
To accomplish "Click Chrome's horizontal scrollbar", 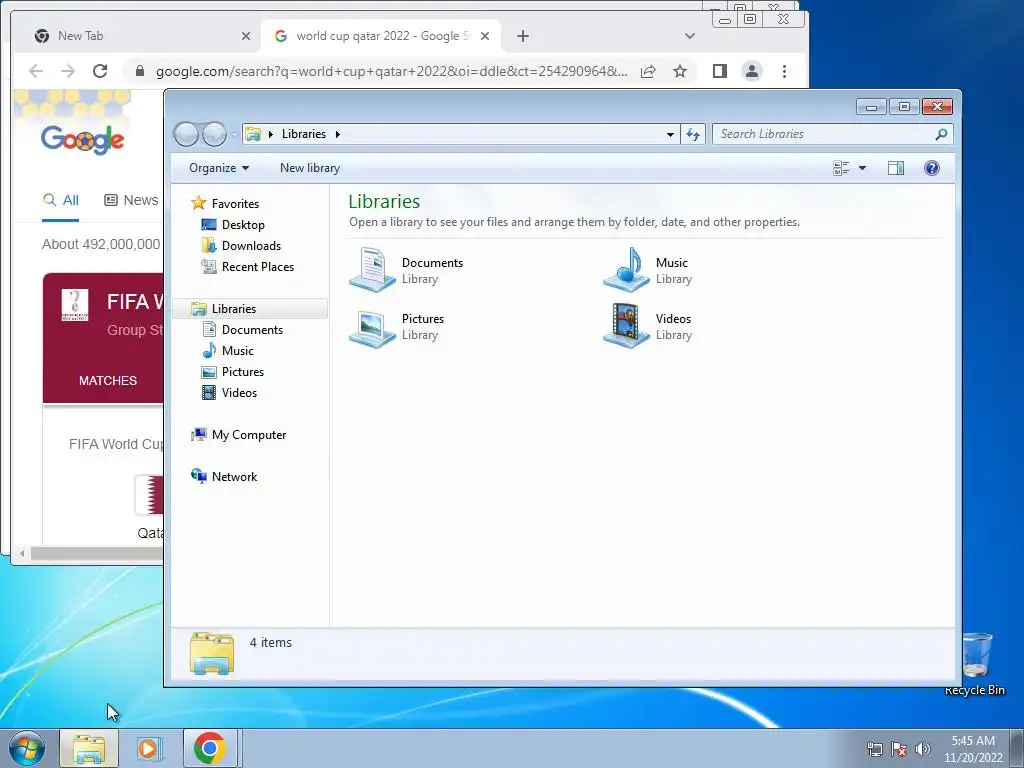I will tap(96, 554).
